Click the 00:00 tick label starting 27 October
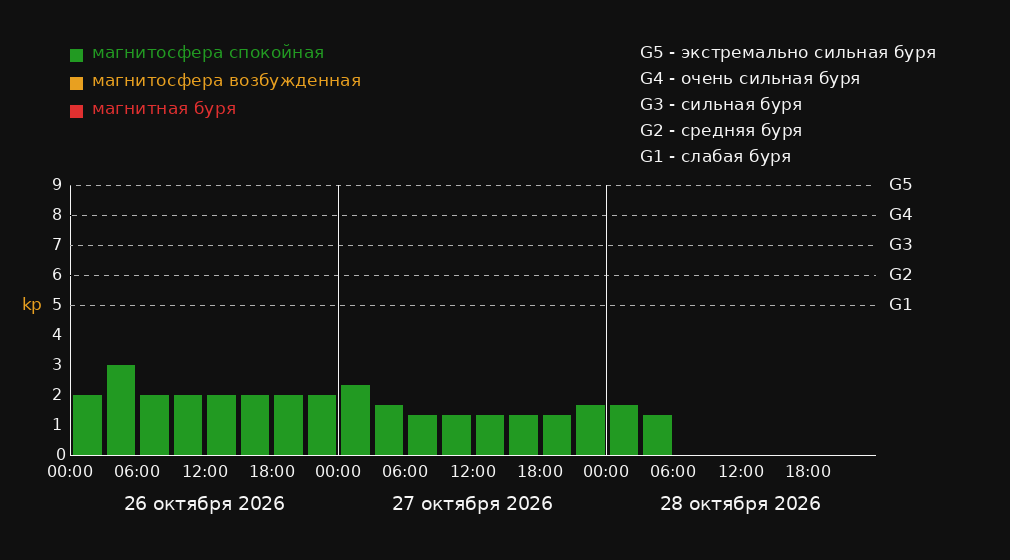Screen dimensions: 1010x560 pyautogui.click(x=338, y=472)
